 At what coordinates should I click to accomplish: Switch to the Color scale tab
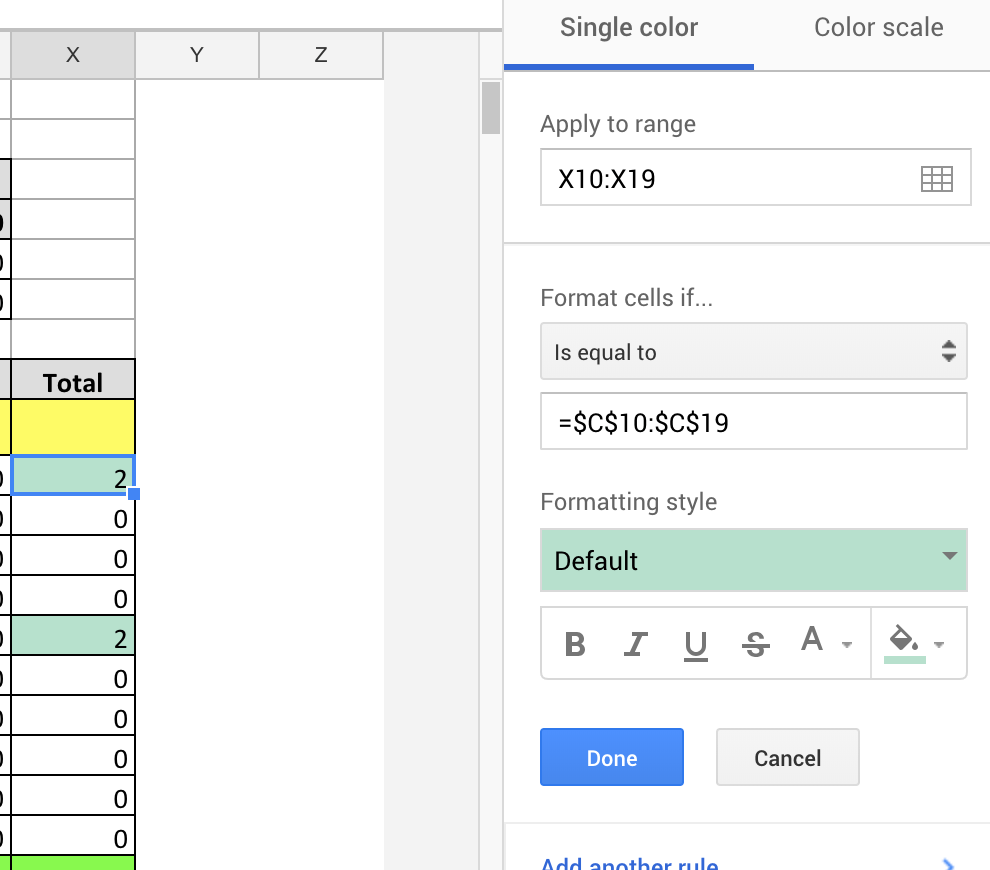click(x=878, y=28)
